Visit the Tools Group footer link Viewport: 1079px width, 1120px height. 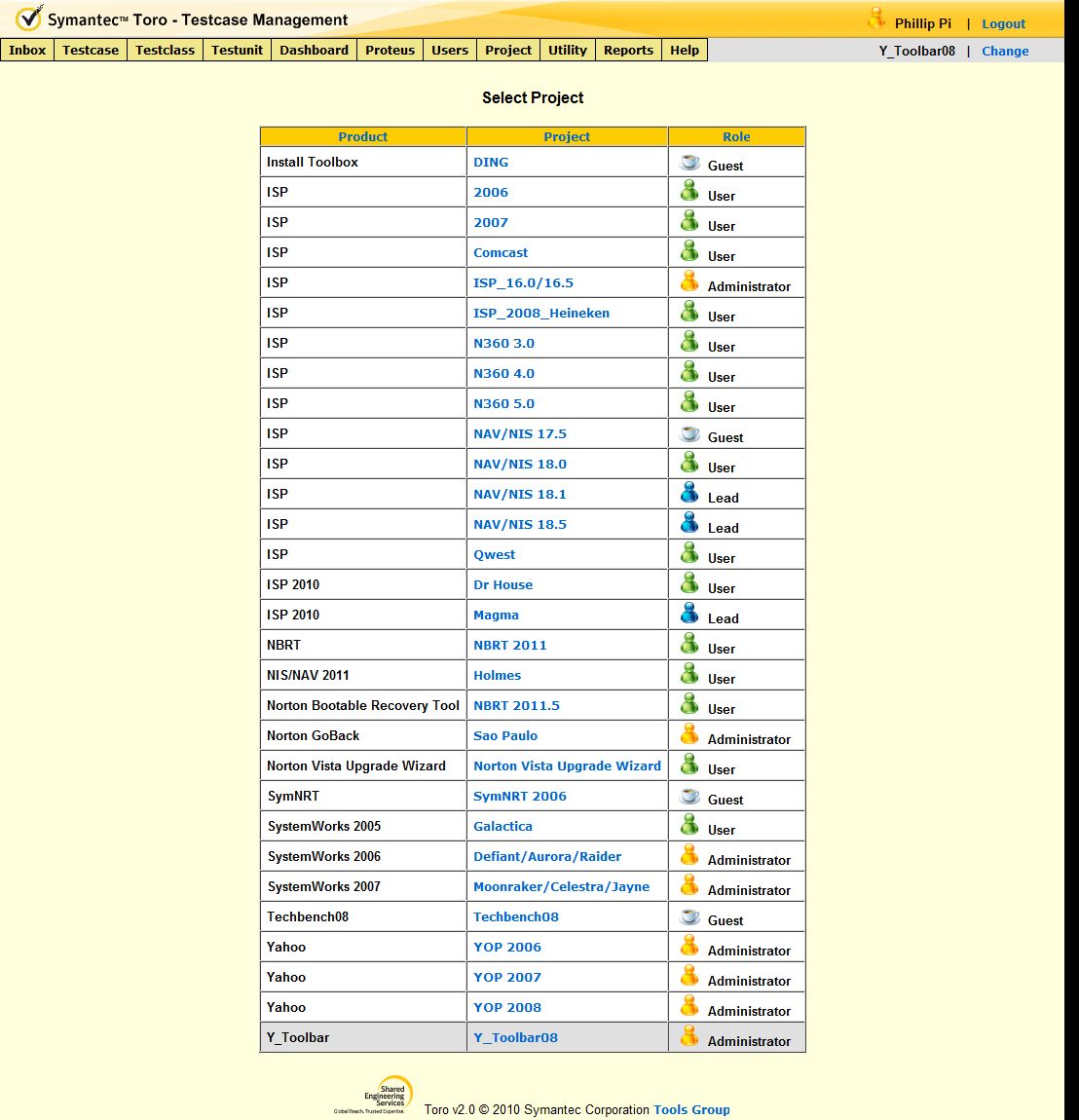pos(691,1109)
